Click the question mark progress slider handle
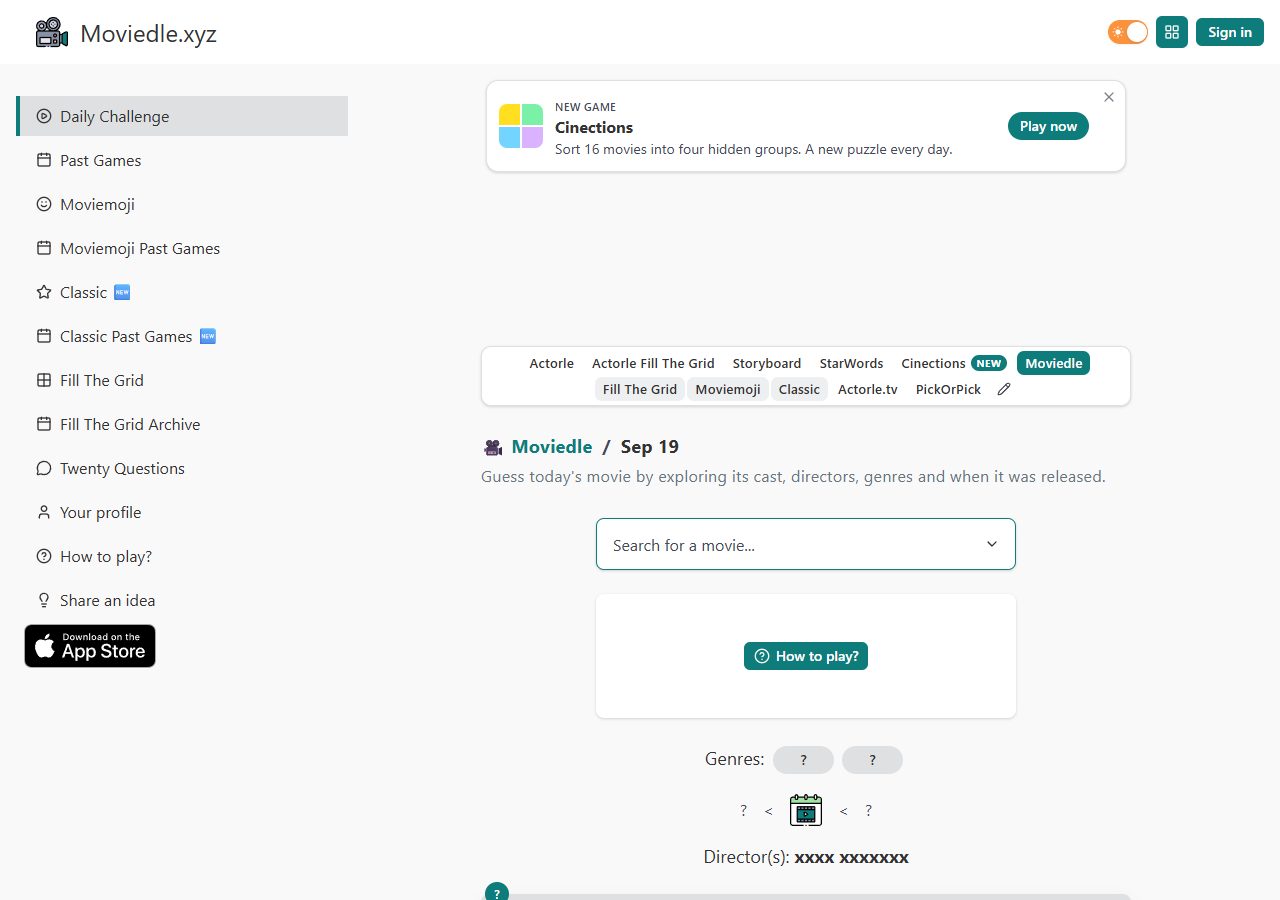Screen dimensions: 1280x900 click(x=496, y=893)
